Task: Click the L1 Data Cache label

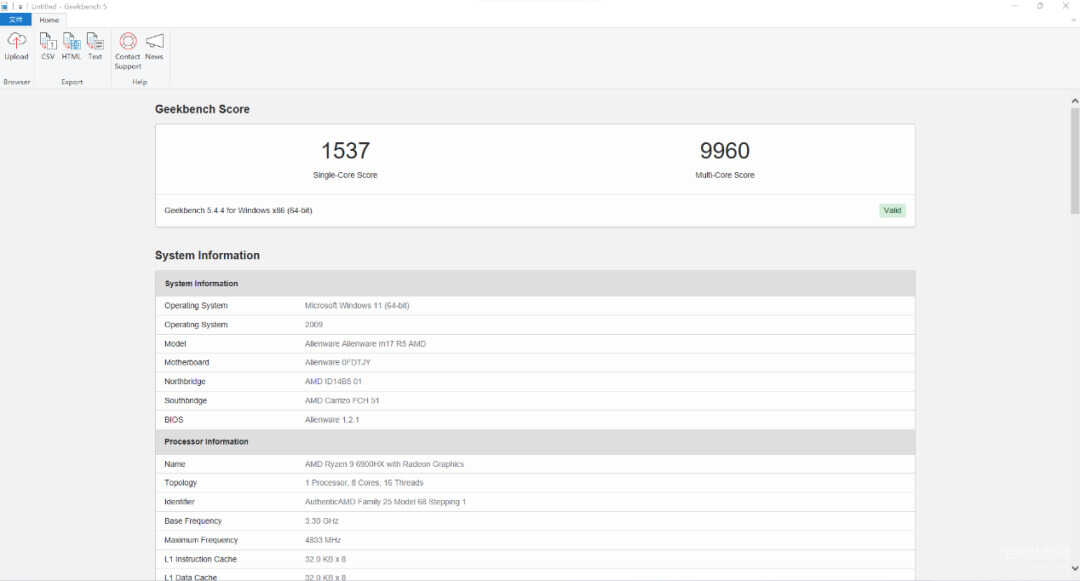Action: (x=191, y=578)
